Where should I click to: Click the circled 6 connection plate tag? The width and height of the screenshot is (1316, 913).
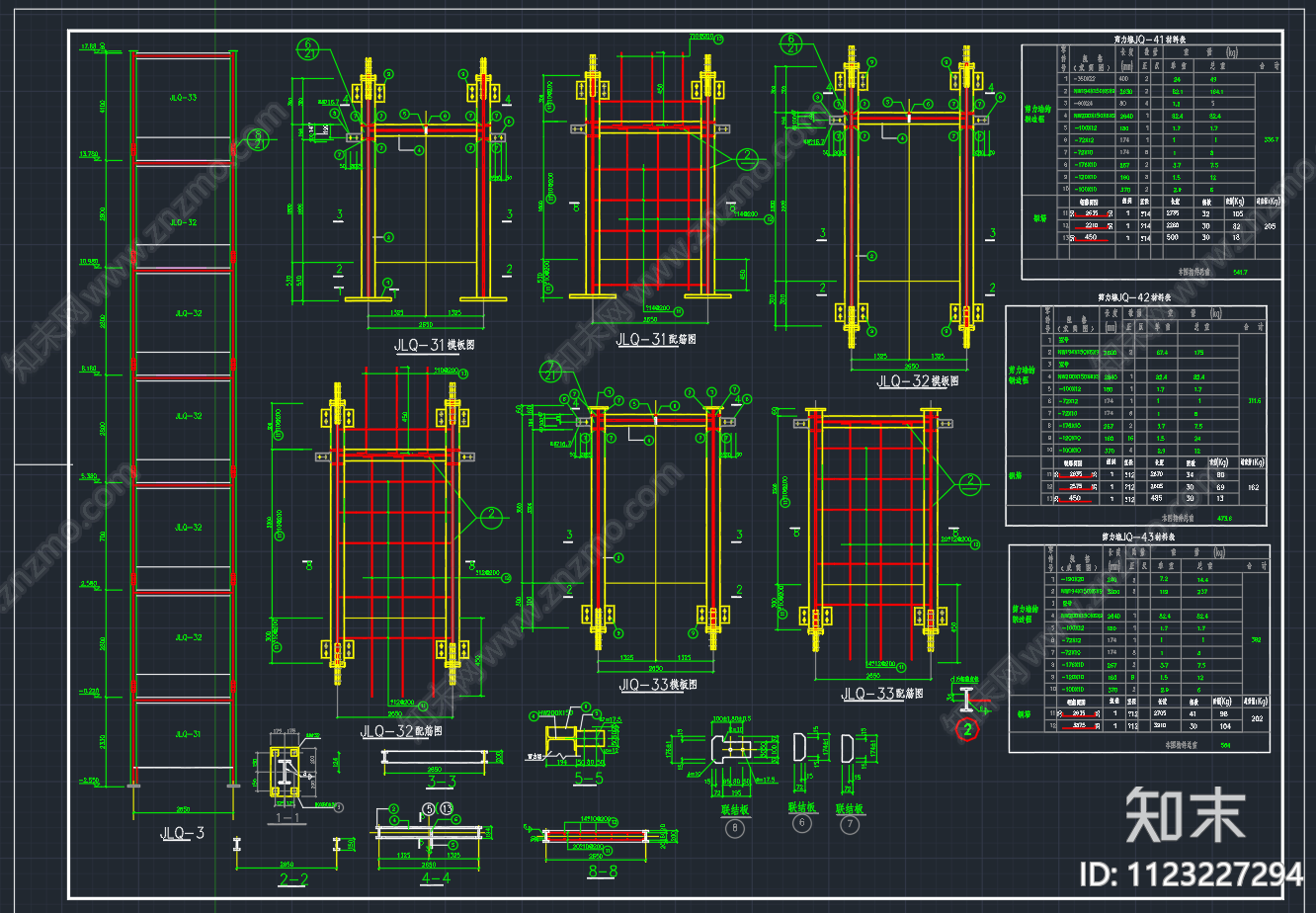pos(801,824)
